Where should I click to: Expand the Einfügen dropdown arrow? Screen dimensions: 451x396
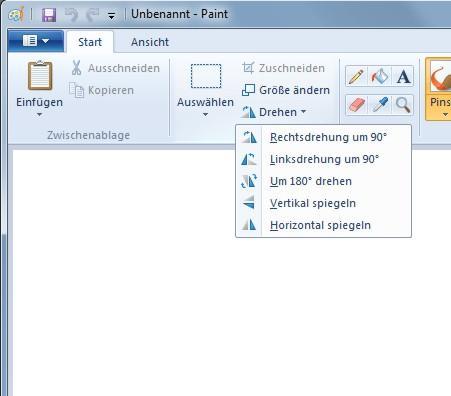(x=39, y=114)
